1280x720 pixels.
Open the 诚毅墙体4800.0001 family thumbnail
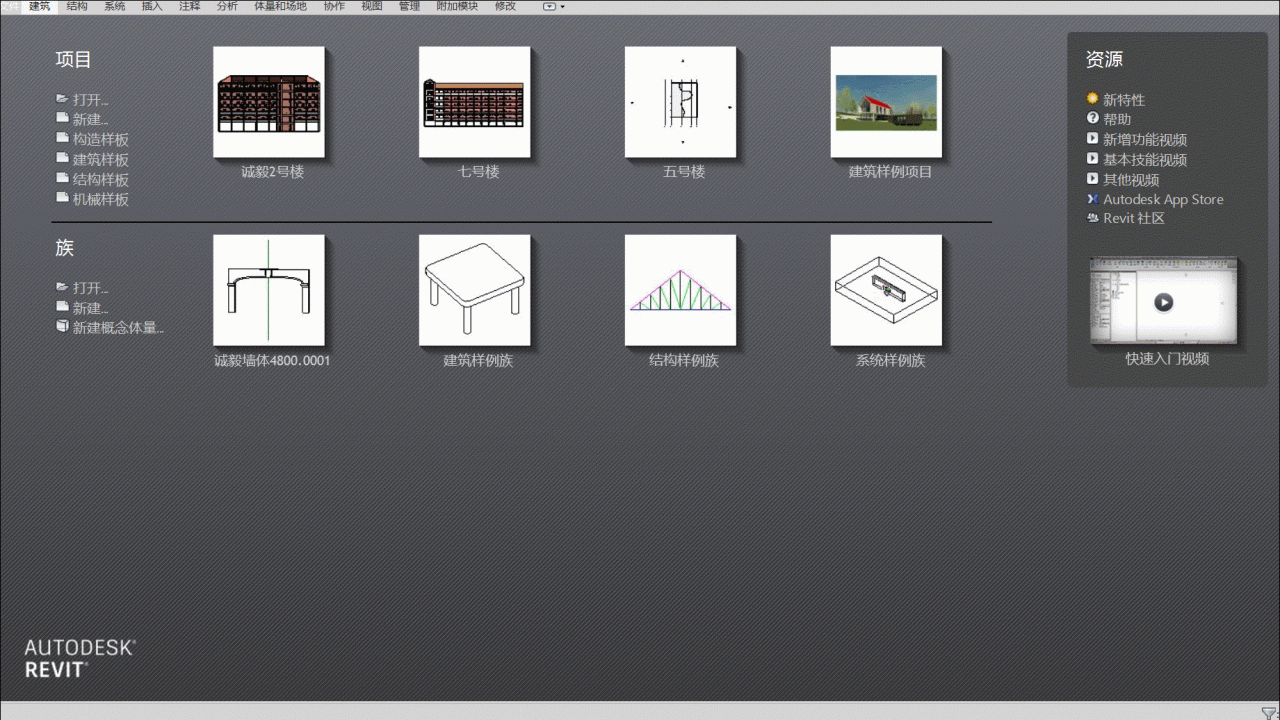point(269,290)
